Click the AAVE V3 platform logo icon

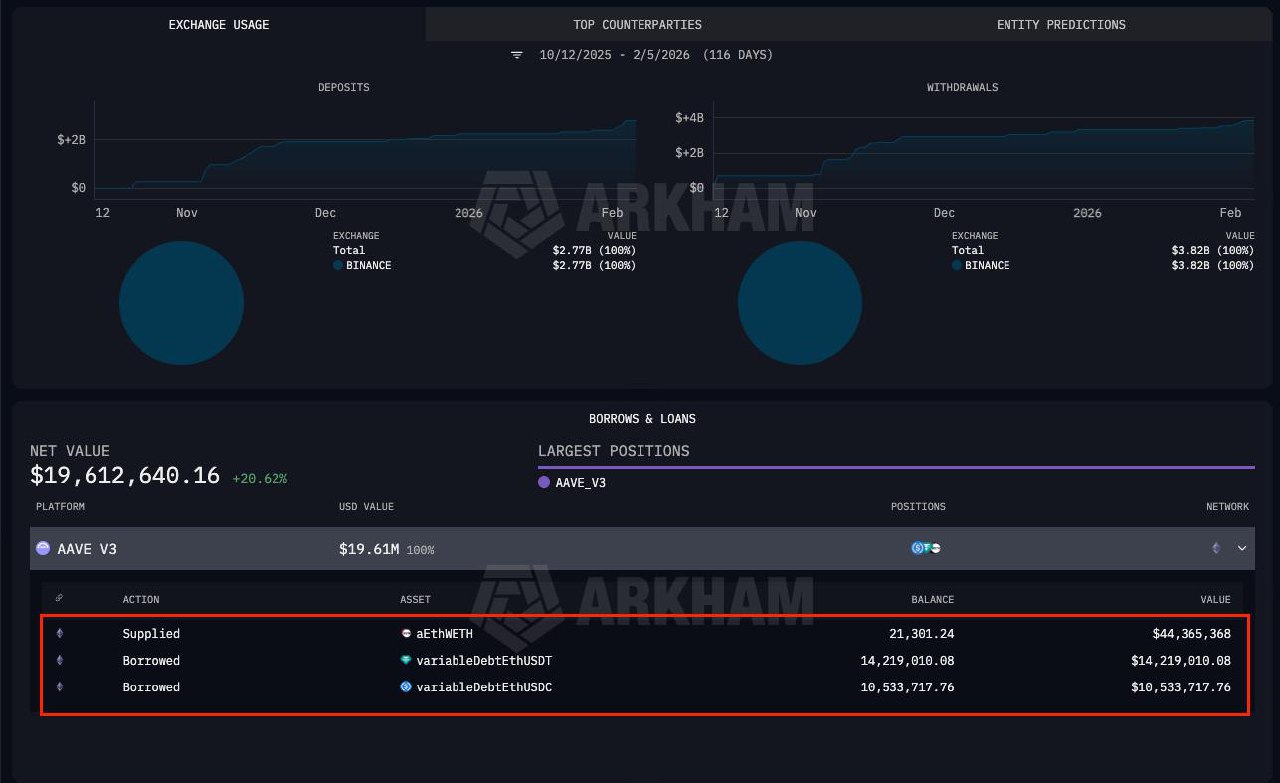click(x=43, y=548)
